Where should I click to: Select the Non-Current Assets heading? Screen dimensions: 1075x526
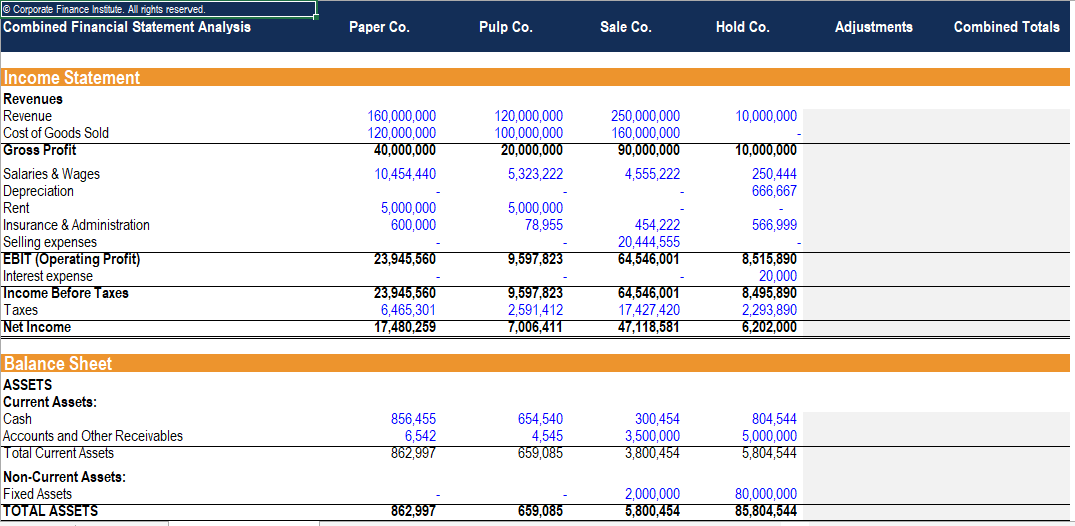64,477
